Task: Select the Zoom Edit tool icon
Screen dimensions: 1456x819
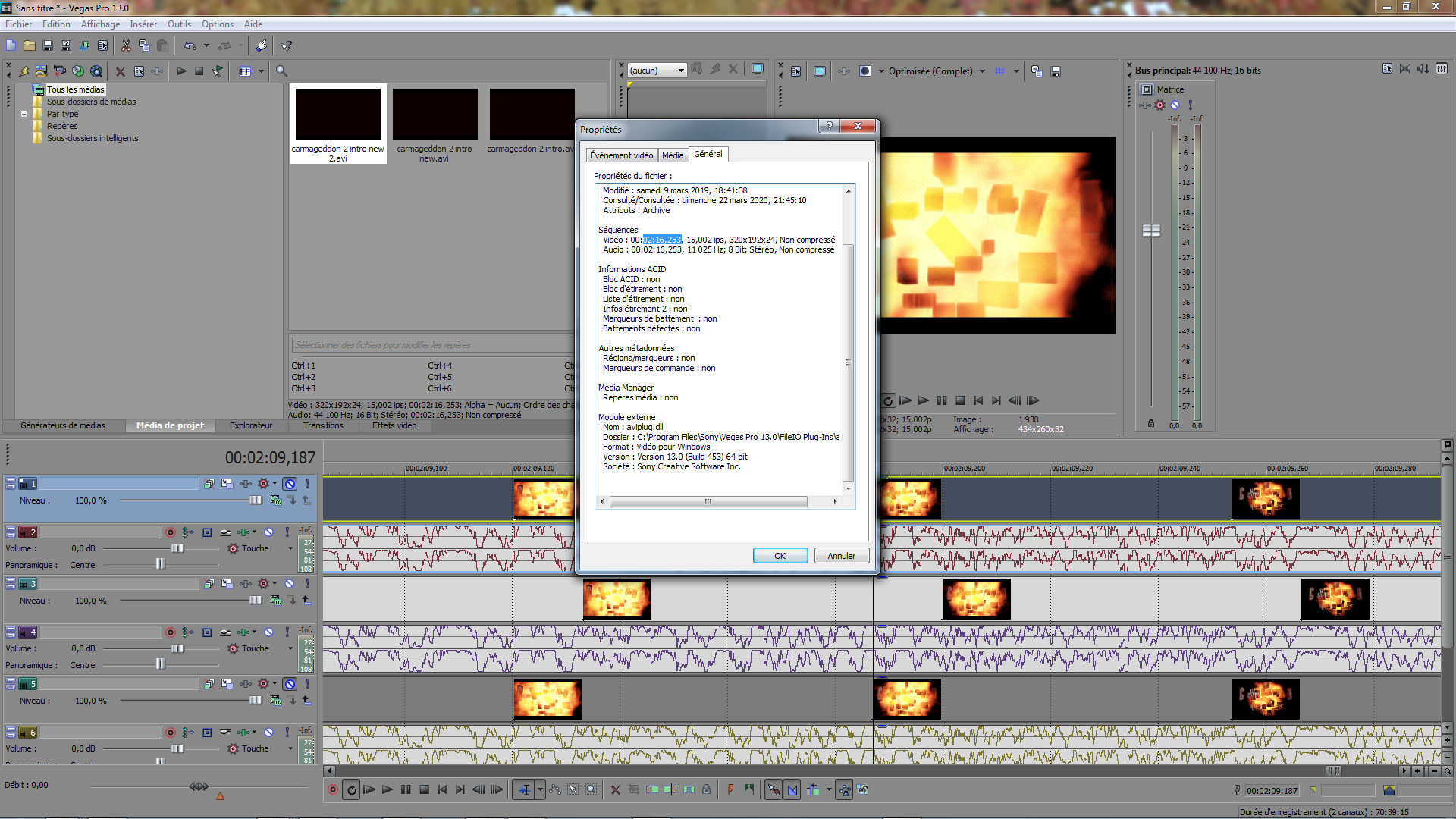Action: [x=591, y=789]
